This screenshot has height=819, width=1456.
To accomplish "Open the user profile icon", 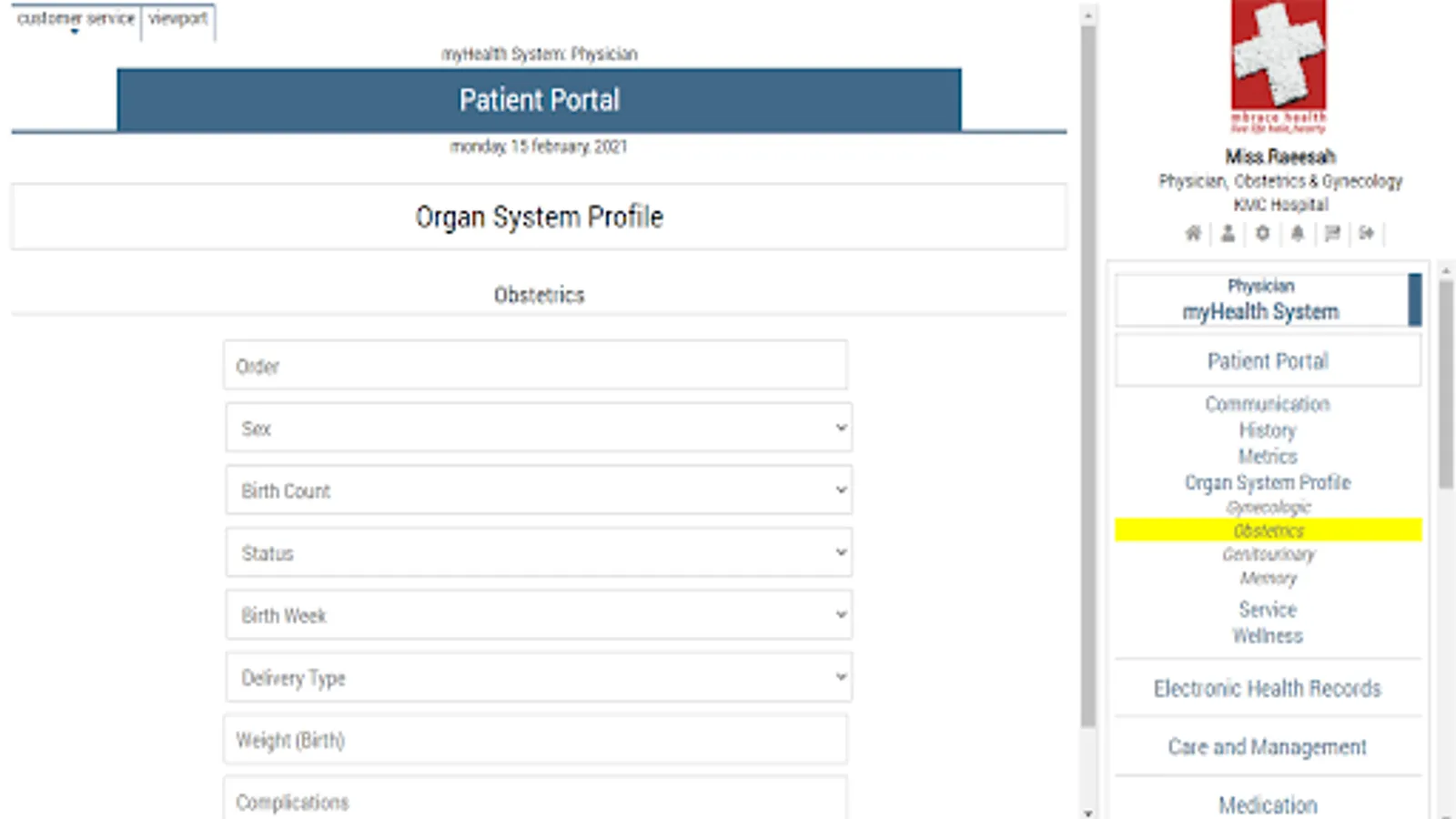I will point(1228,233).
